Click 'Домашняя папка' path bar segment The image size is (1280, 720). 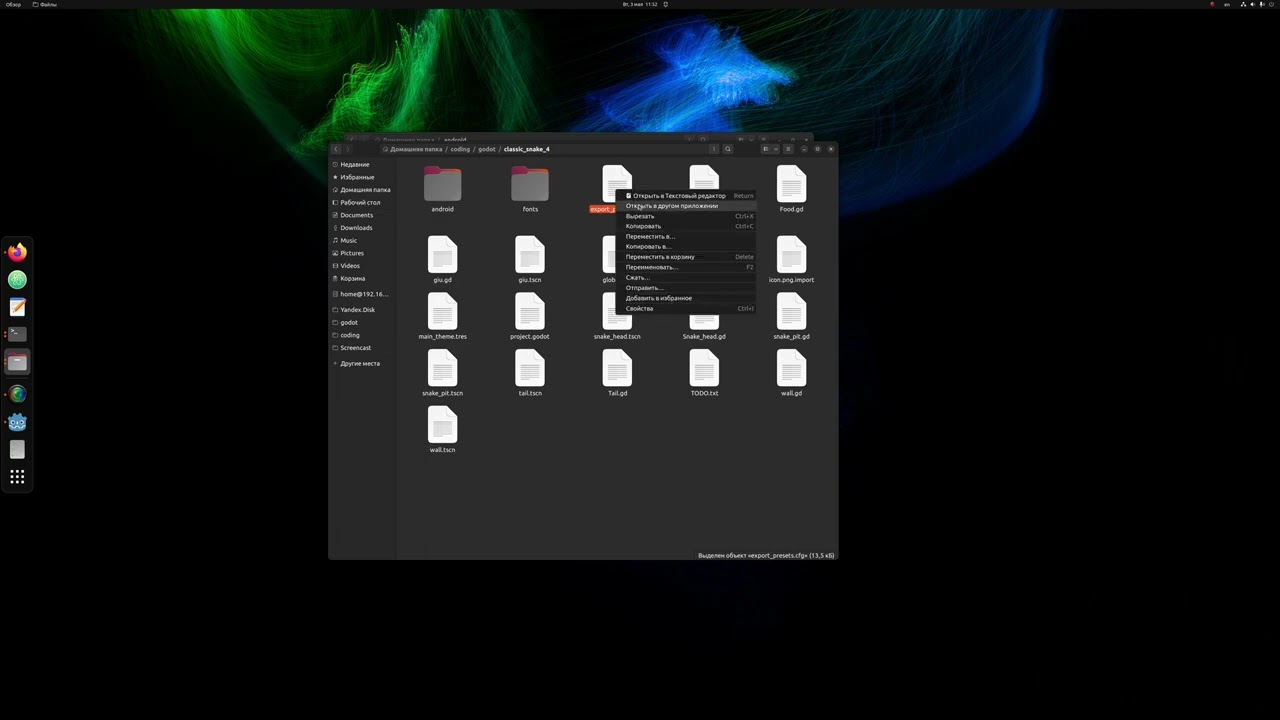[412, 149]
